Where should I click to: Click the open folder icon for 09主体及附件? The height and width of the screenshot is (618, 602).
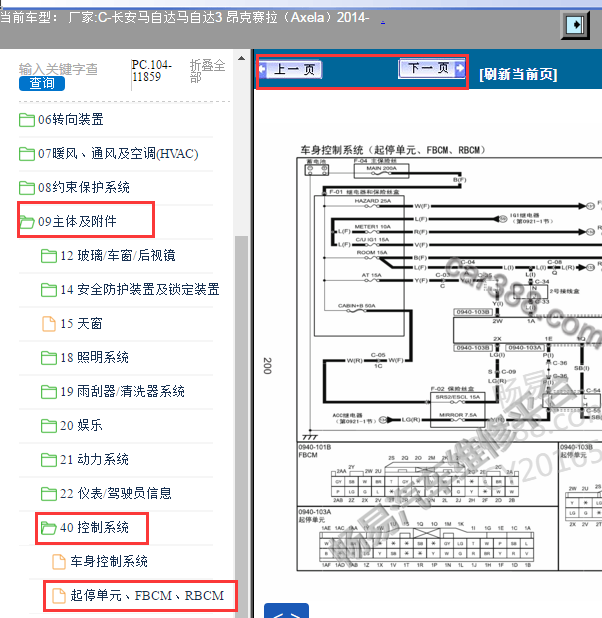click(x=27, y=222)
